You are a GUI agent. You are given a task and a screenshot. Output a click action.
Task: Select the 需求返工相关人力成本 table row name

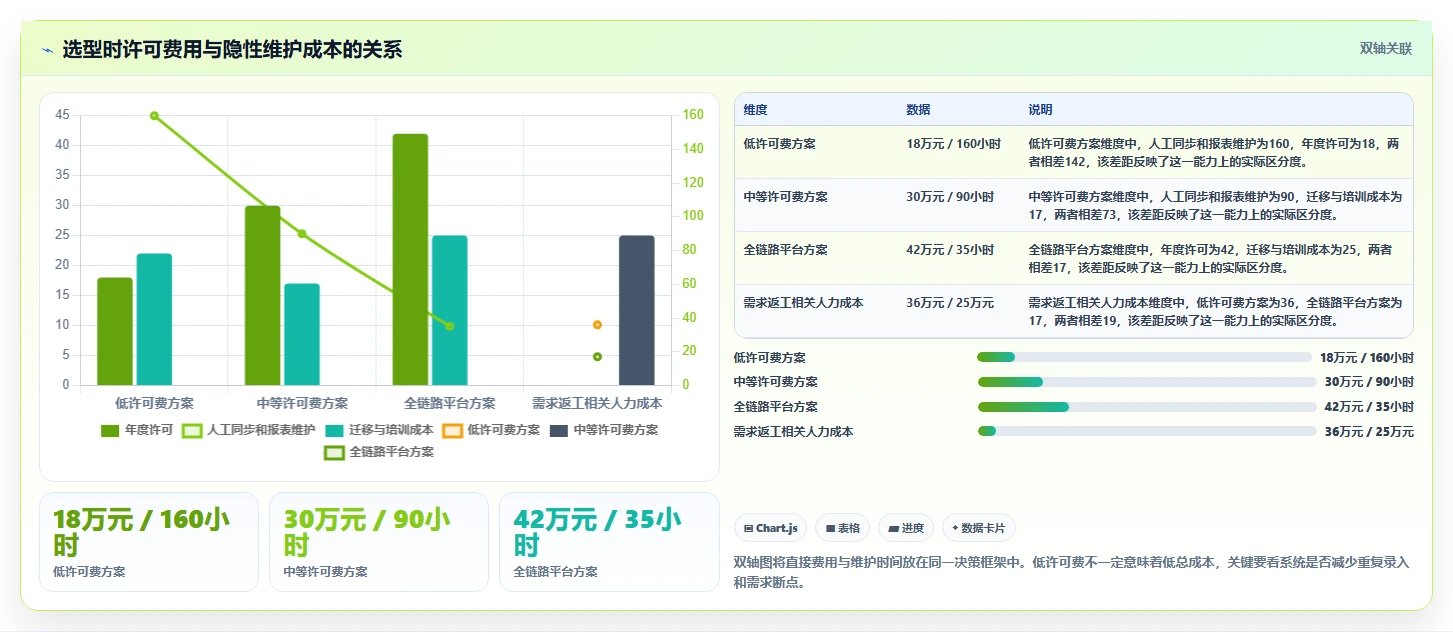(x=803, y=303)
